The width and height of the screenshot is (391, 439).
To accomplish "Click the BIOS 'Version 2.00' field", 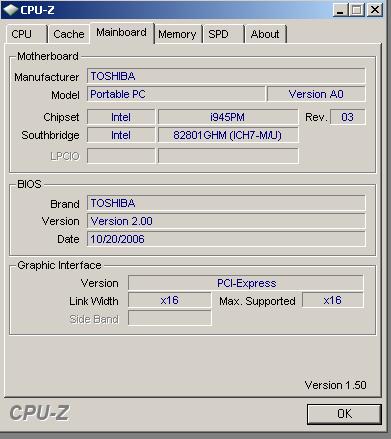I will click(x=226, y=221).
